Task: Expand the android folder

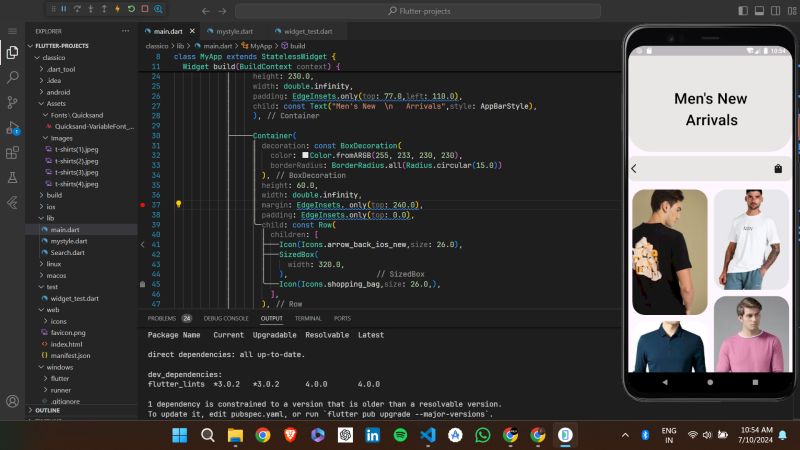Action: click(58, 92)
